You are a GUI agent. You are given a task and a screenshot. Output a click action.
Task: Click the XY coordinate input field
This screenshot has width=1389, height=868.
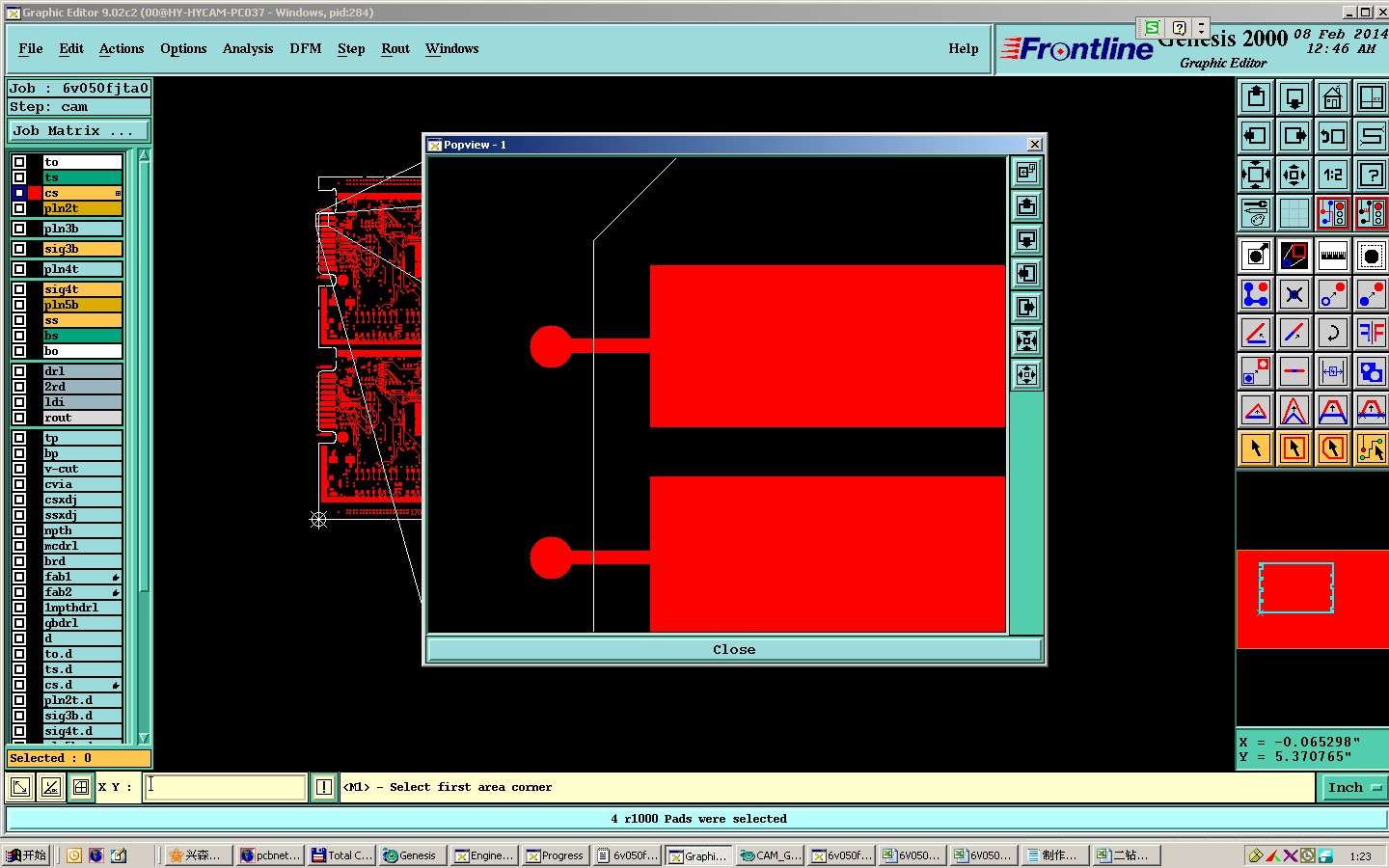coord(226,787)
